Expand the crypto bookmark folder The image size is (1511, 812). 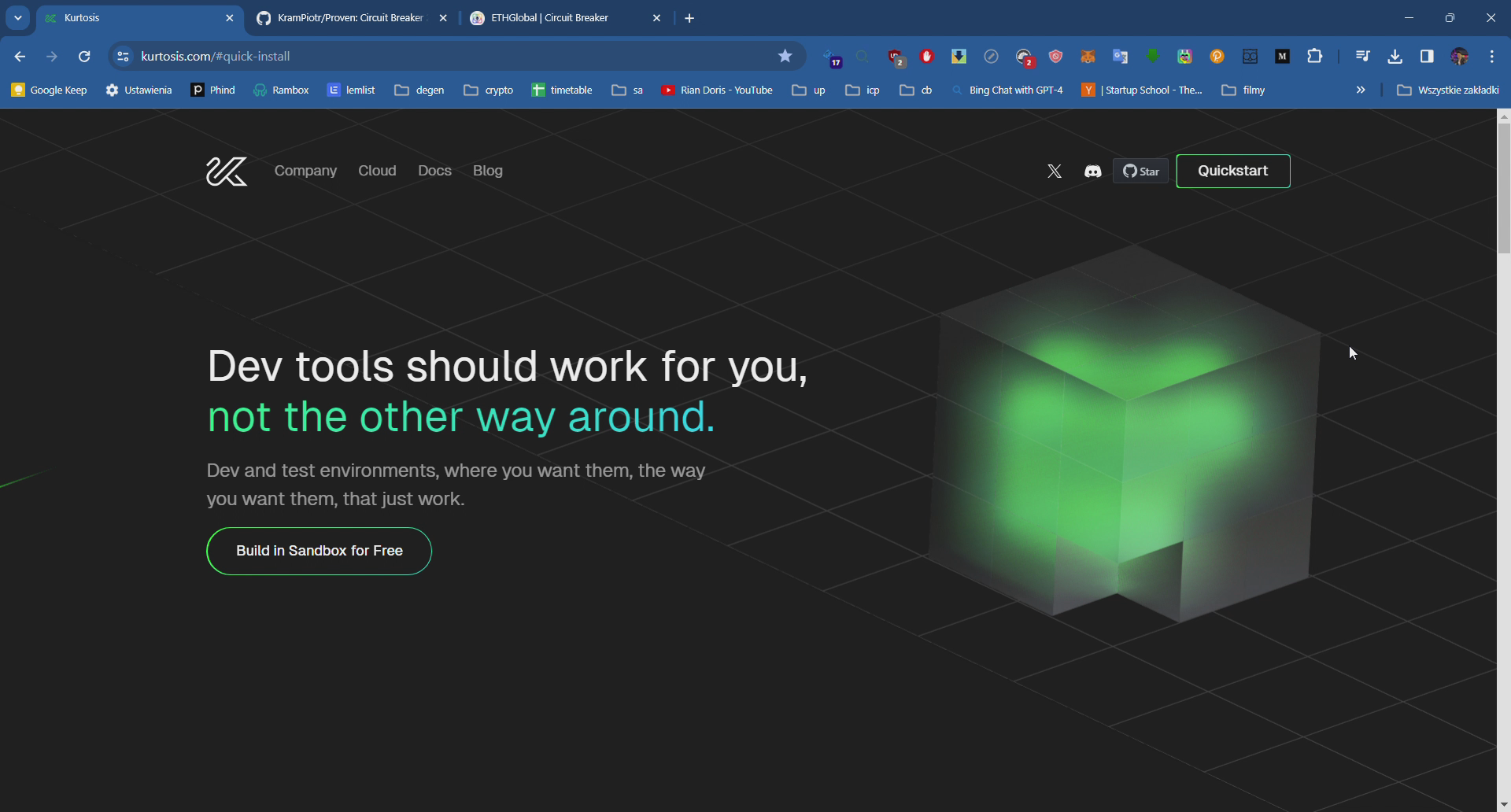click(x=489, y=90)
